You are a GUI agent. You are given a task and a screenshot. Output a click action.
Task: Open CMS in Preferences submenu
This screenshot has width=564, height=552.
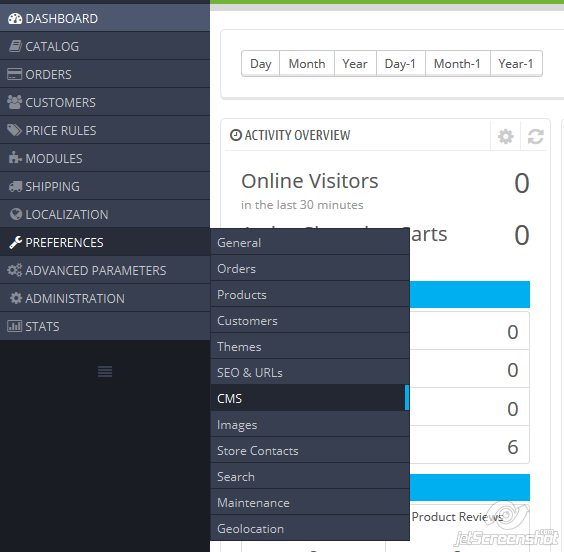(x=310, y=398)
